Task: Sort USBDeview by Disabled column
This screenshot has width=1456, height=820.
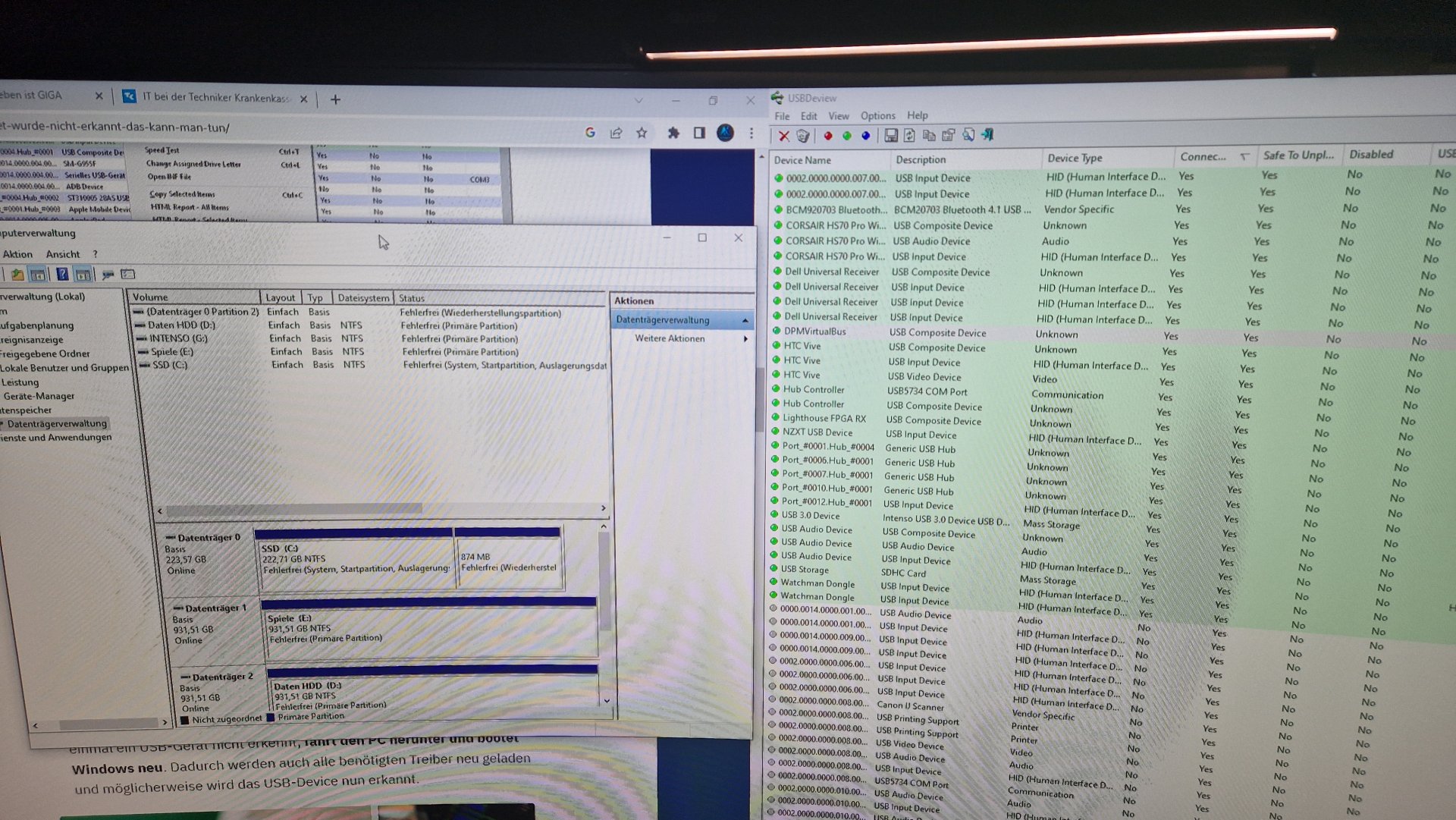Action: (1387, 154)
